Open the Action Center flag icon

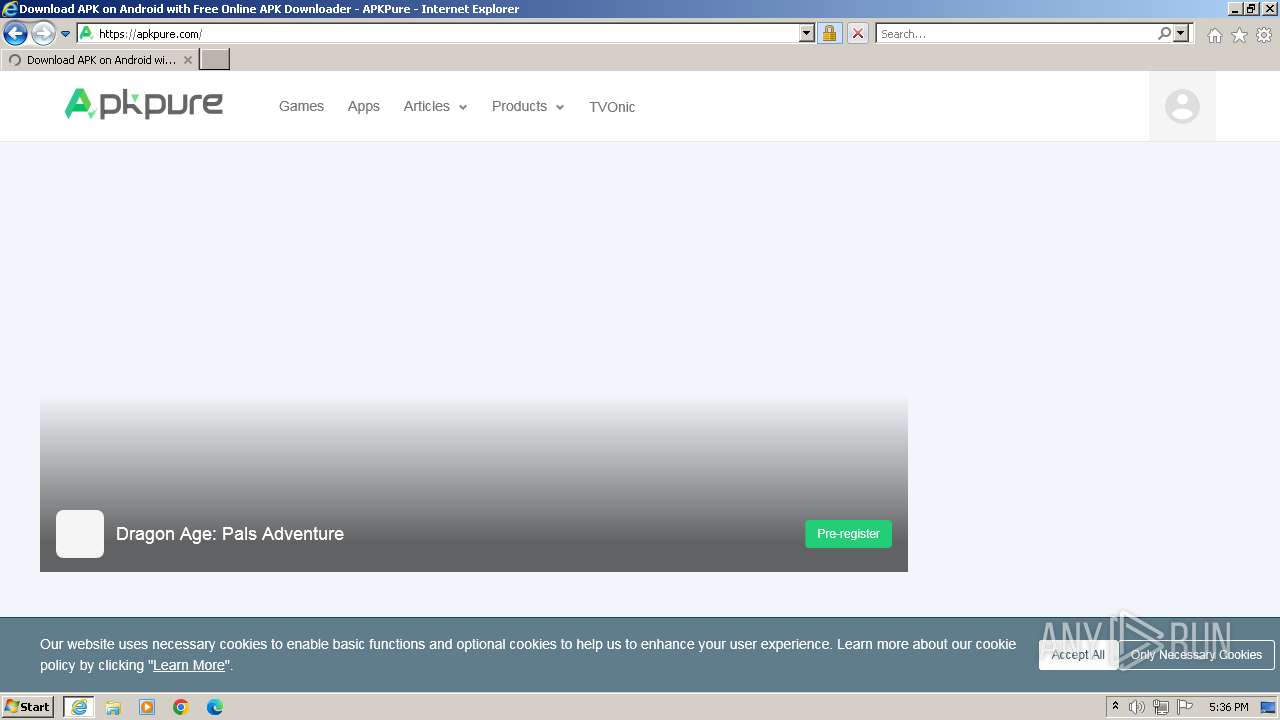click(1185, 707)
